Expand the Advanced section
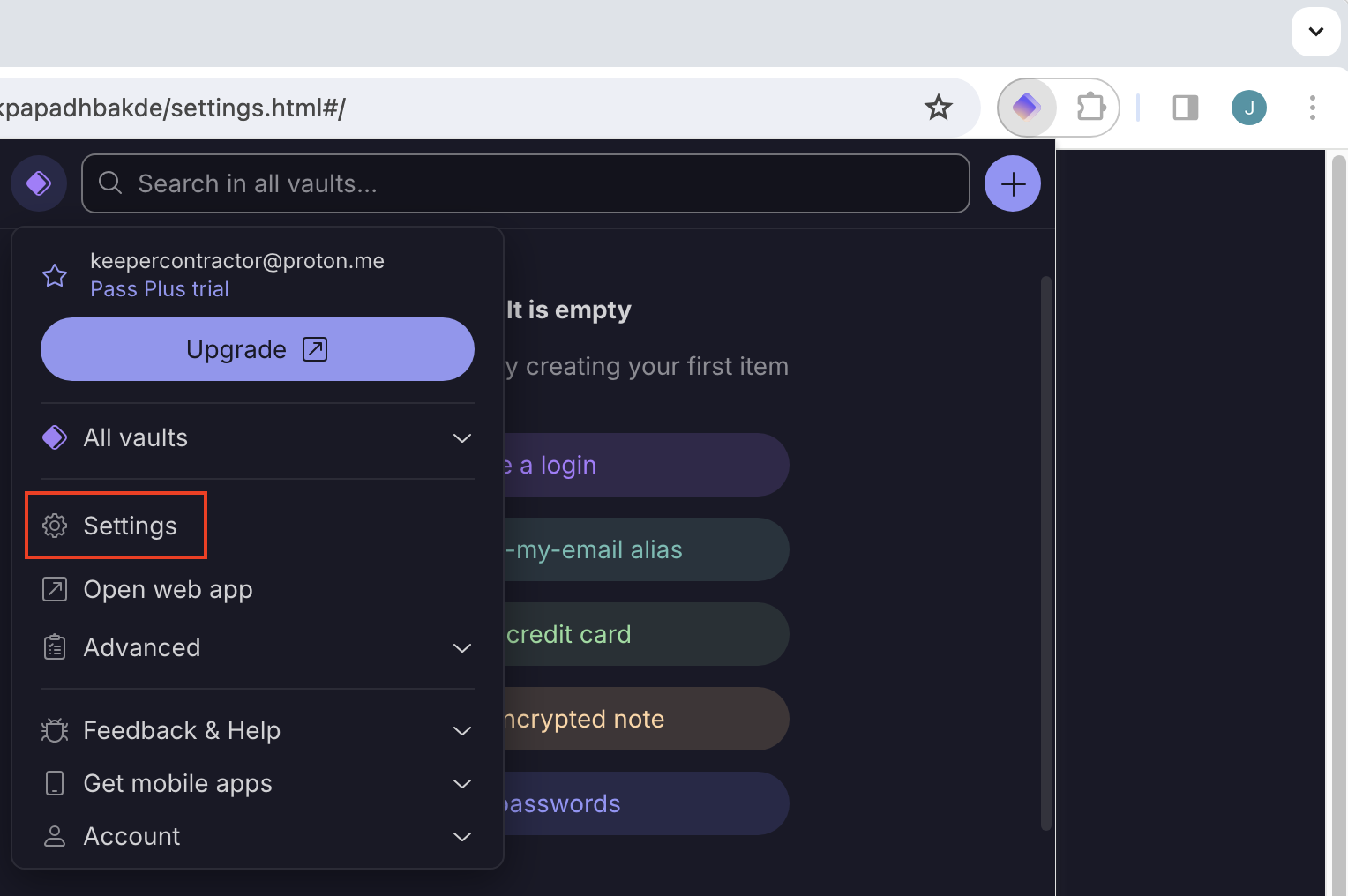The height and width of the screenshot is (896, 1348). [x=258, y=647]
